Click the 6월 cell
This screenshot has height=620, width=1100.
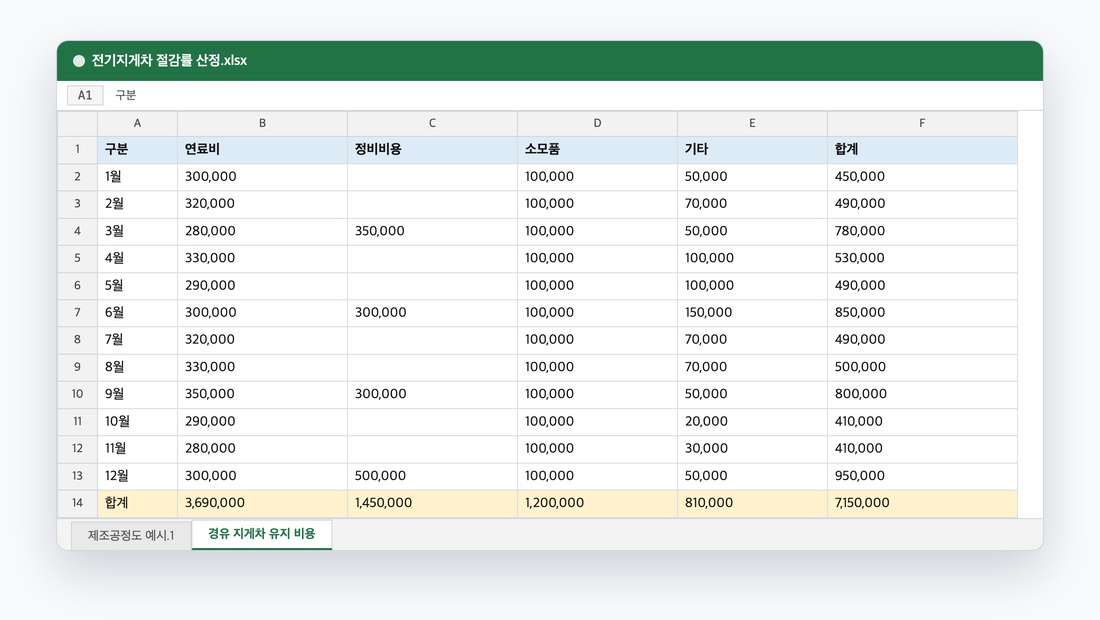[x=138, y=313]
